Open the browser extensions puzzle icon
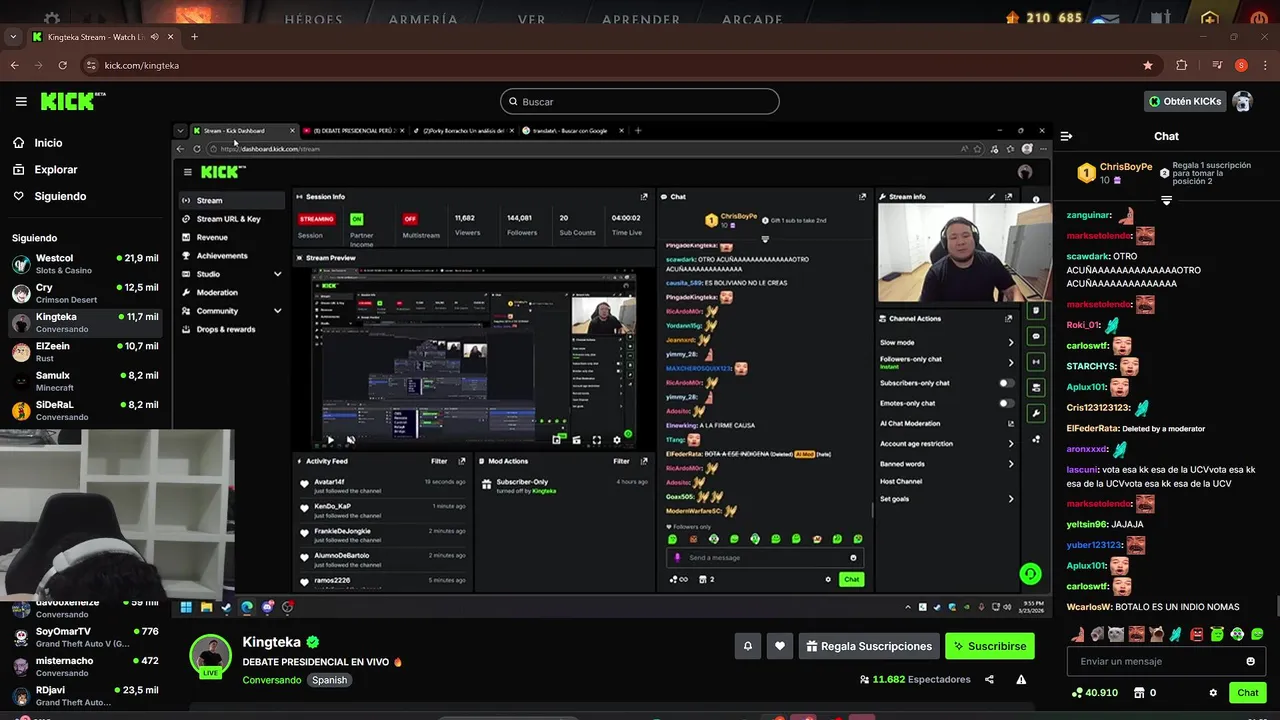Viewport: 1280px width, 720px height. pos(1182,65)
